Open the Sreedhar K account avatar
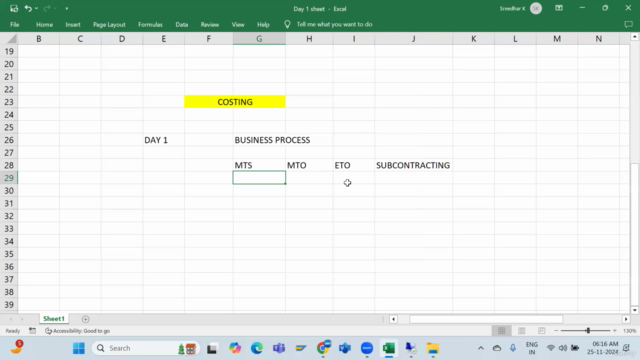Screen dimensions: 640x360 click(536, 9)
